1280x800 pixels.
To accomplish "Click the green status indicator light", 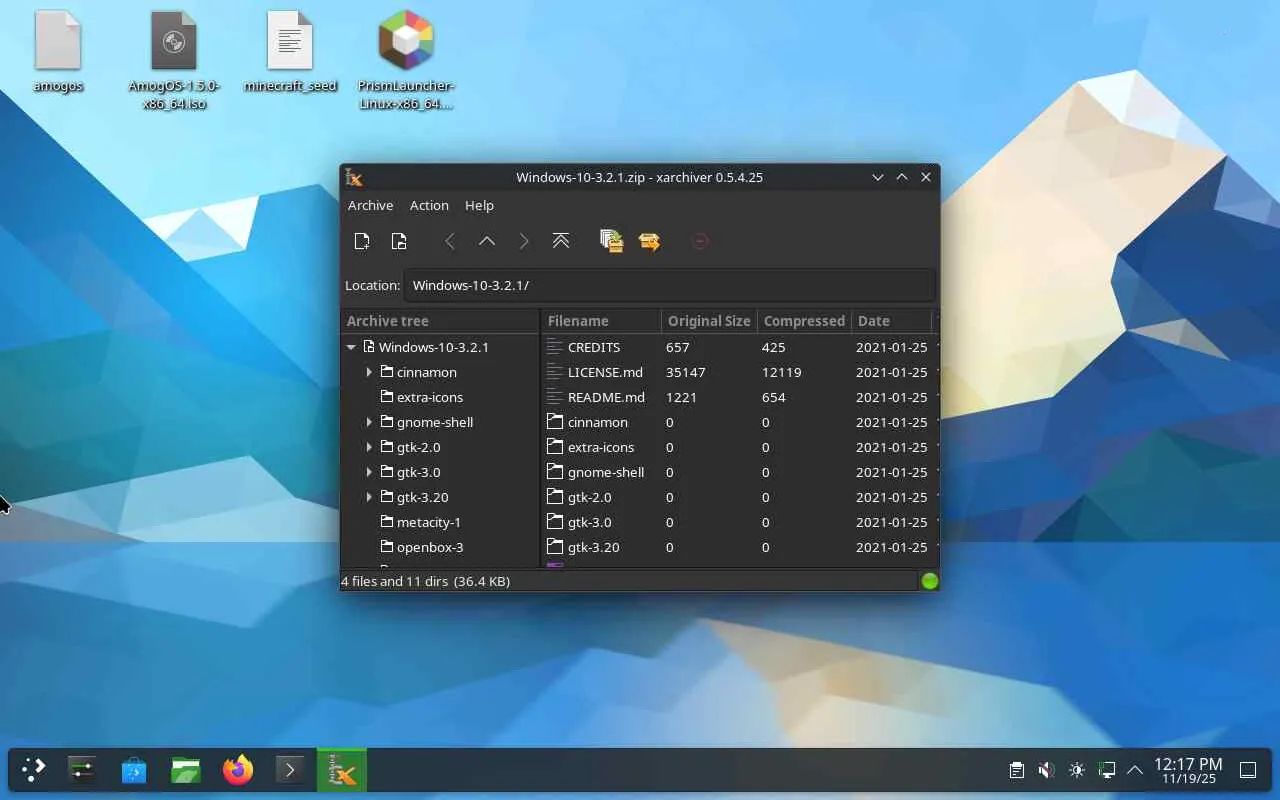I will click(930, 581).
